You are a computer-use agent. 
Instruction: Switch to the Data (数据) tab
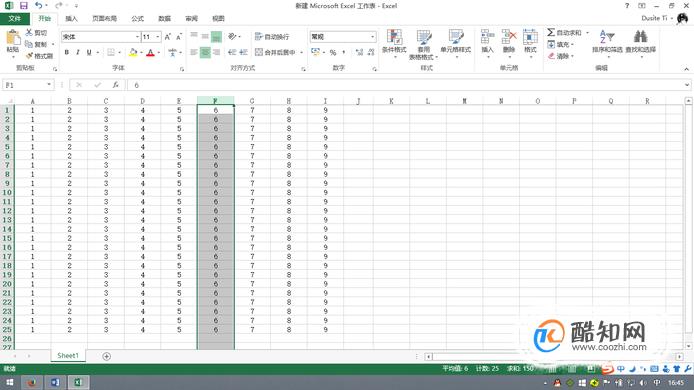tap(165, 19)
